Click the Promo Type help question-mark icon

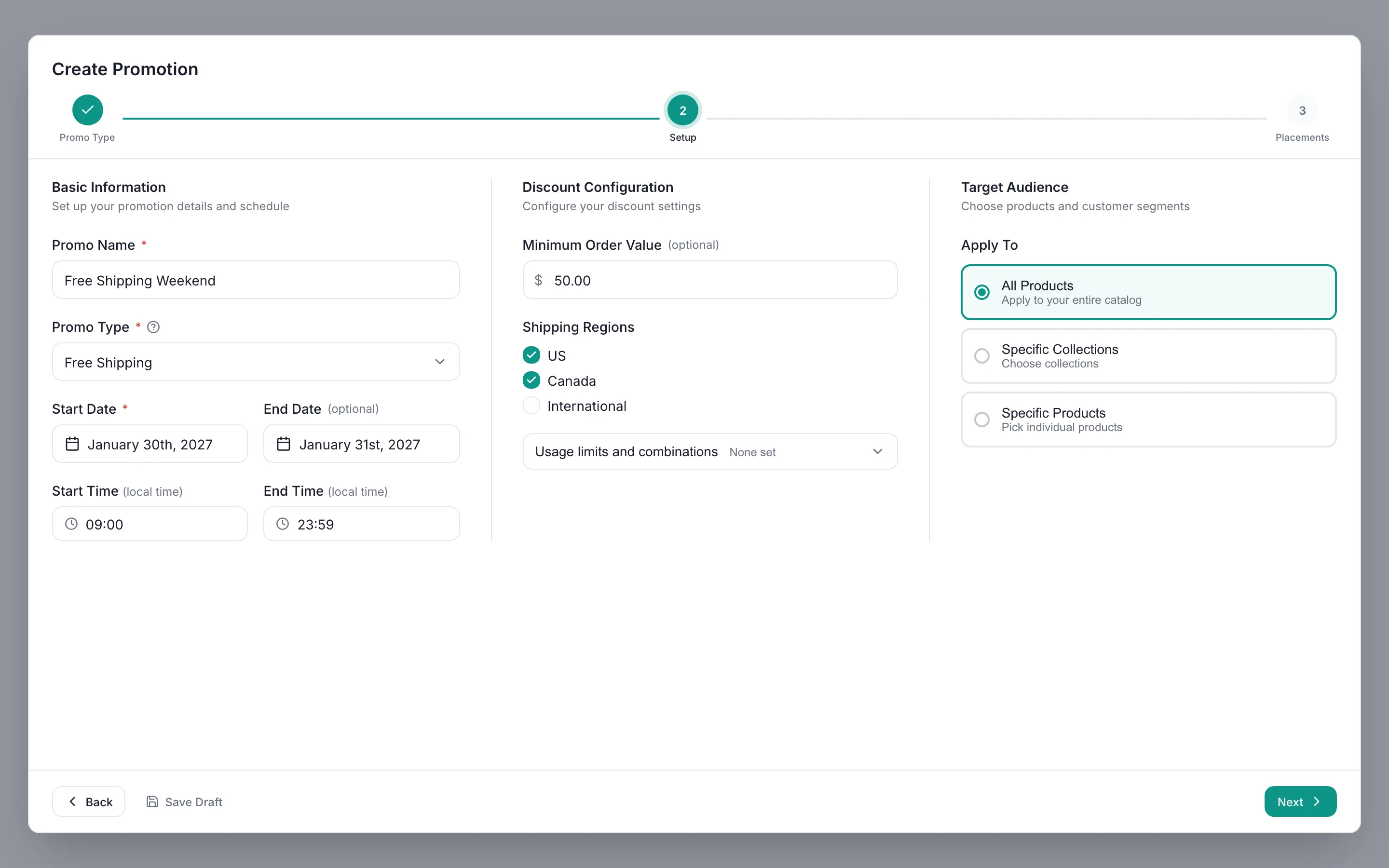(x=153, y=327)
